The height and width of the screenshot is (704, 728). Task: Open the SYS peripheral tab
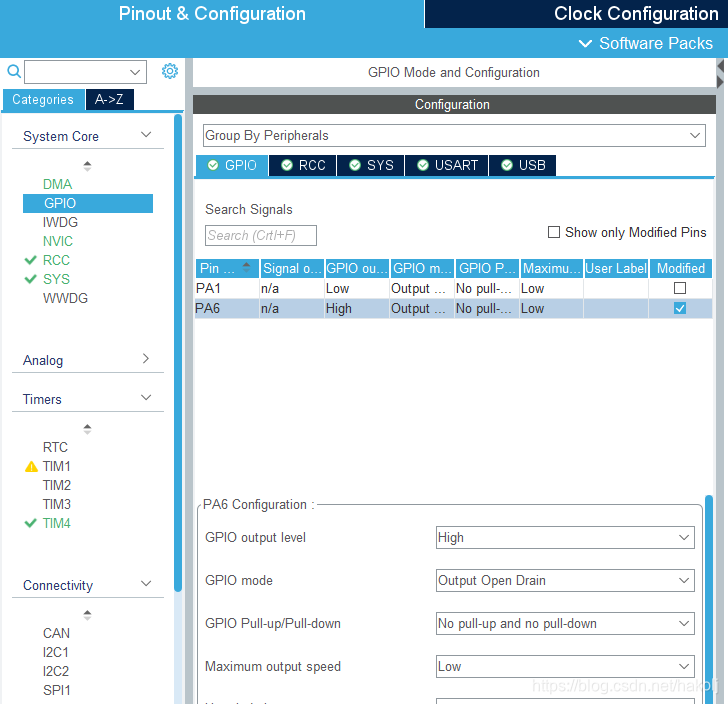tap(370, 165)
